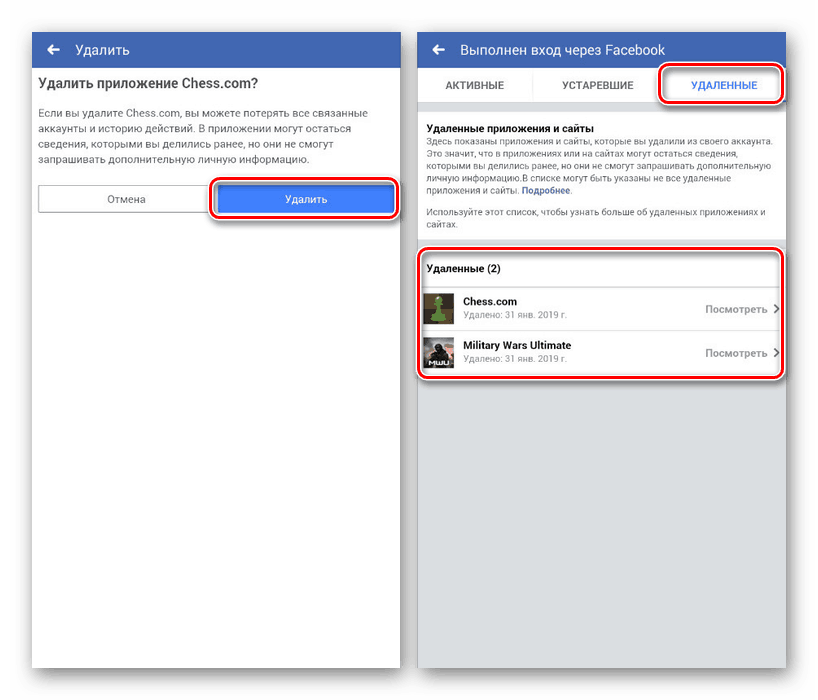The image size is (818, 700).
Task: Click the Удалить приложение Chess.com? heading
Action: 148,83
